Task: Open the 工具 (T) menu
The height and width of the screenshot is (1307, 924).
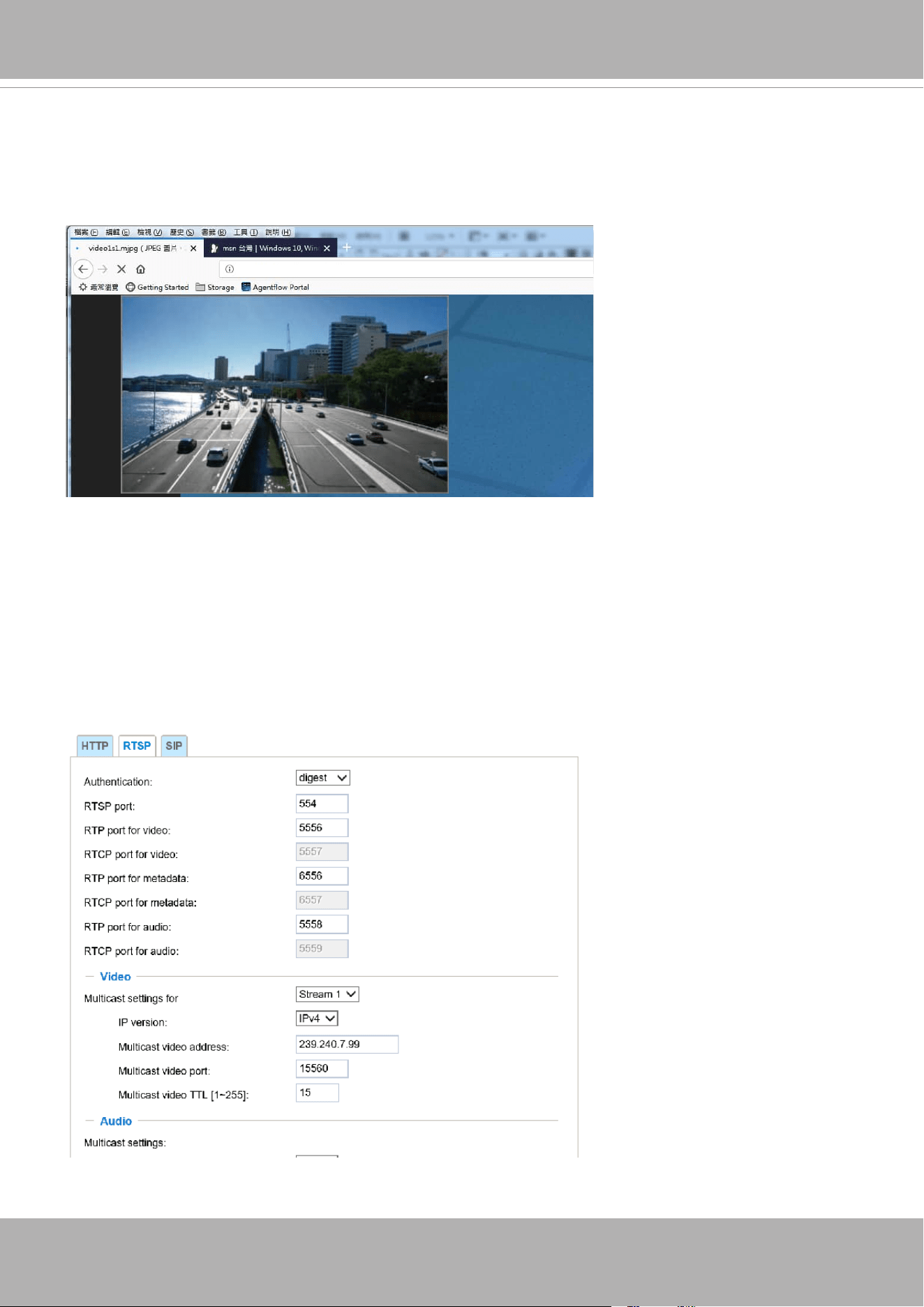Action: pyautogui.click(x=246, y=232)
